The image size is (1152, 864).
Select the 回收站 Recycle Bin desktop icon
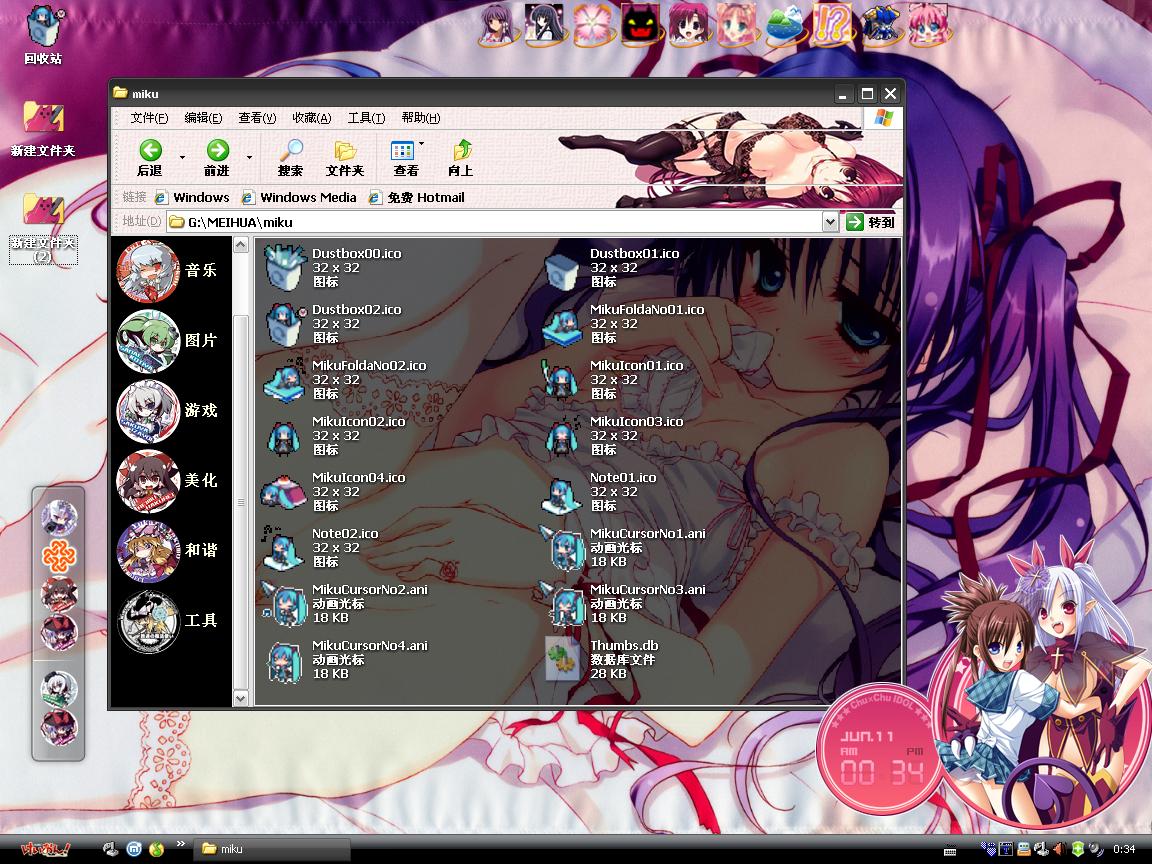coord(43,35)
